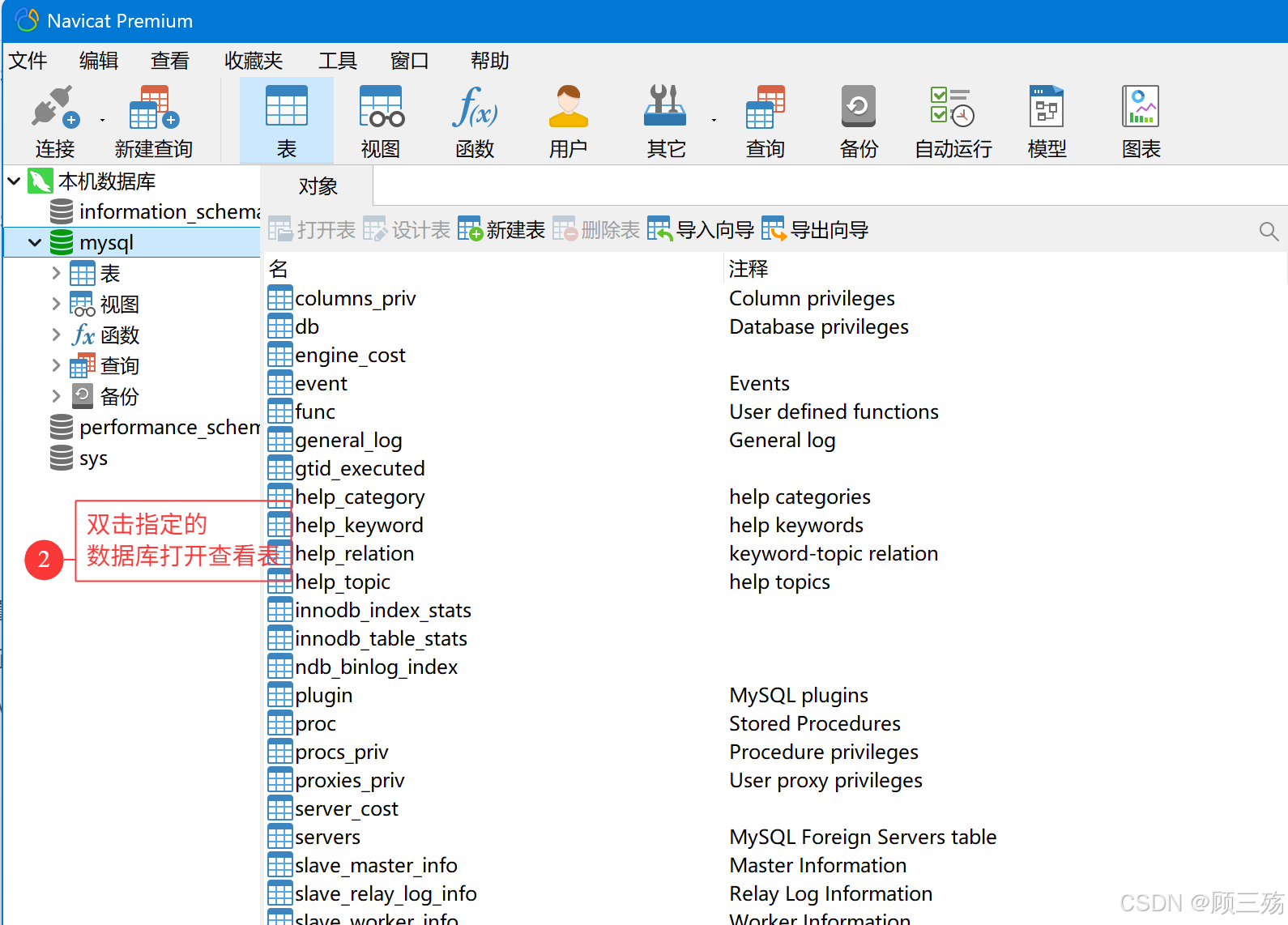
Task: Collapse the 本机数据库 connection node
Action: pos(14,181)
